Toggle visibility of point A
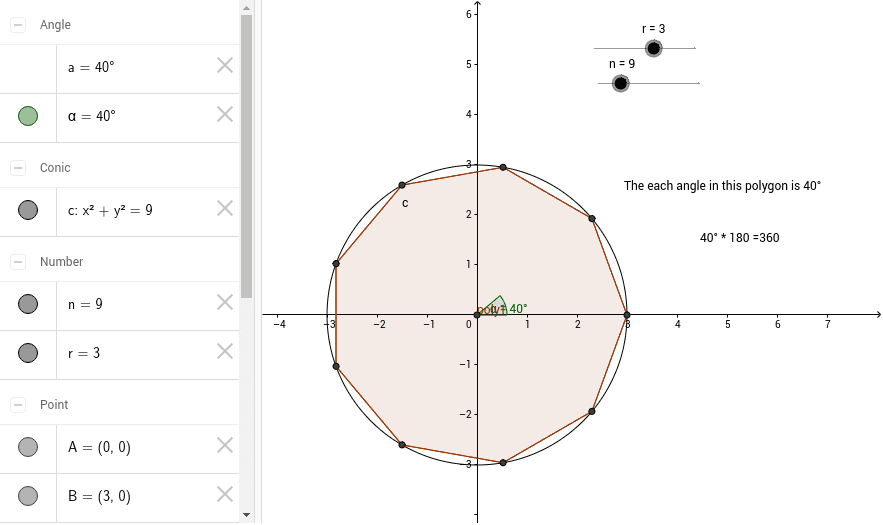 coord(28,447)
